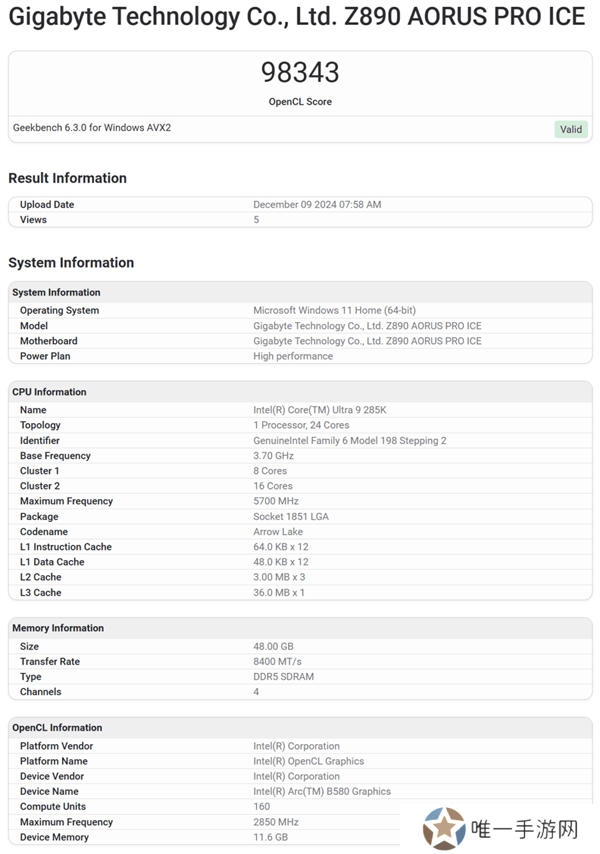
Task: Click the Result Information heading
Action: pos(68,178)
